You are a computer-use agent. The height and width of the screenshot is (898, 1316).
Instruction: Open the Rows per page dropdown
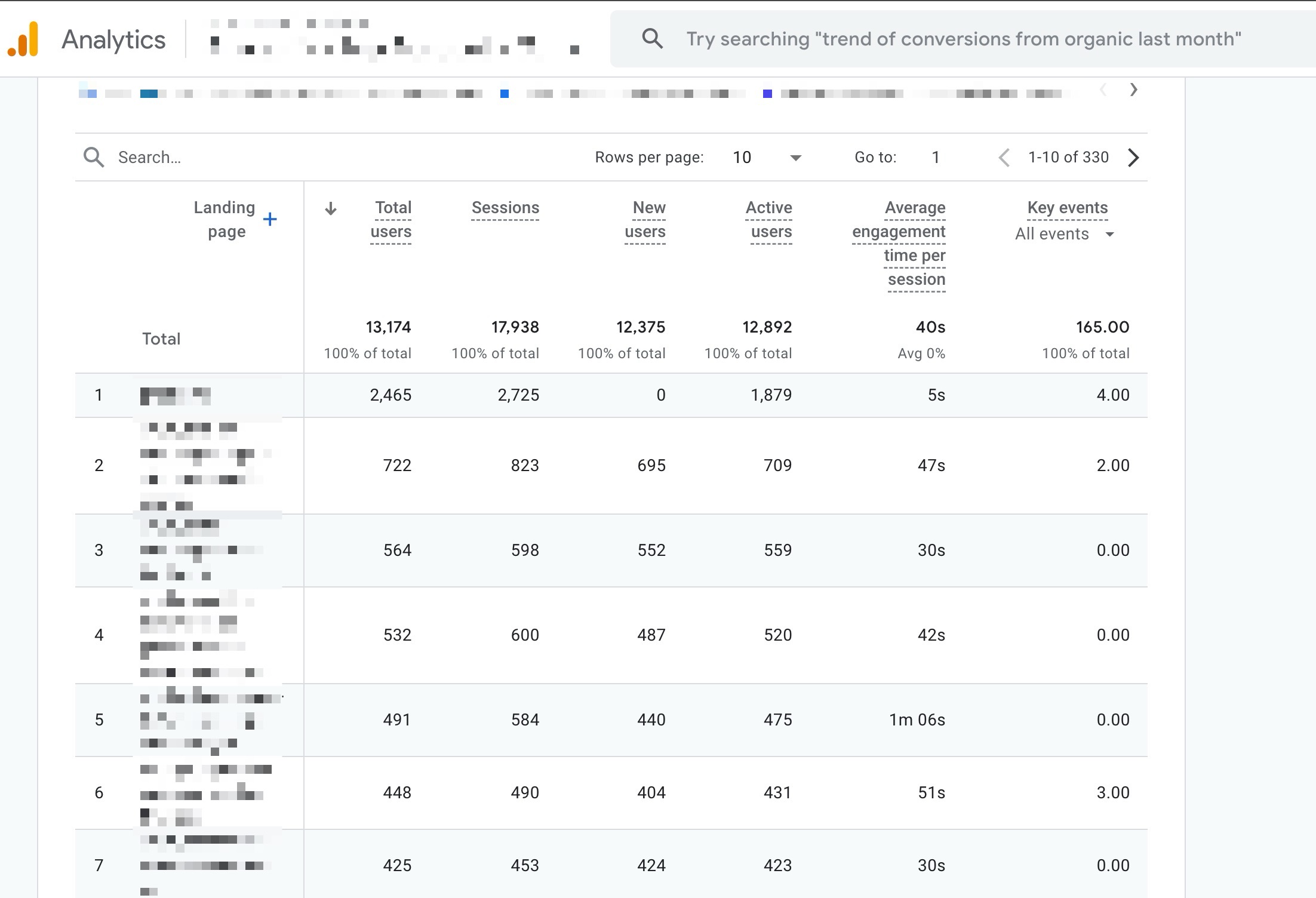pos(767,158)
